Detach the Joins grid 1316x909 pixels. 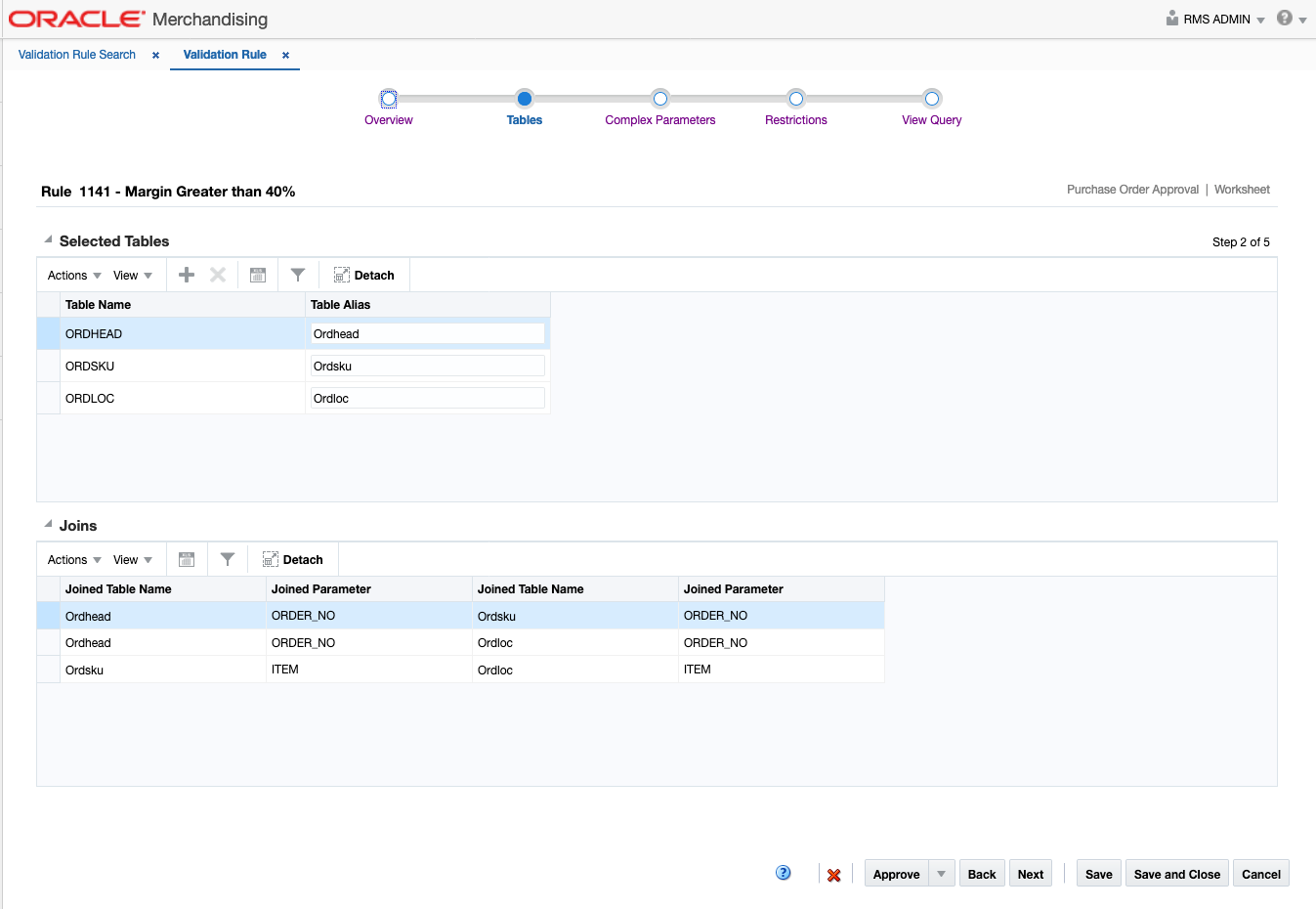(x=293, y=559)
